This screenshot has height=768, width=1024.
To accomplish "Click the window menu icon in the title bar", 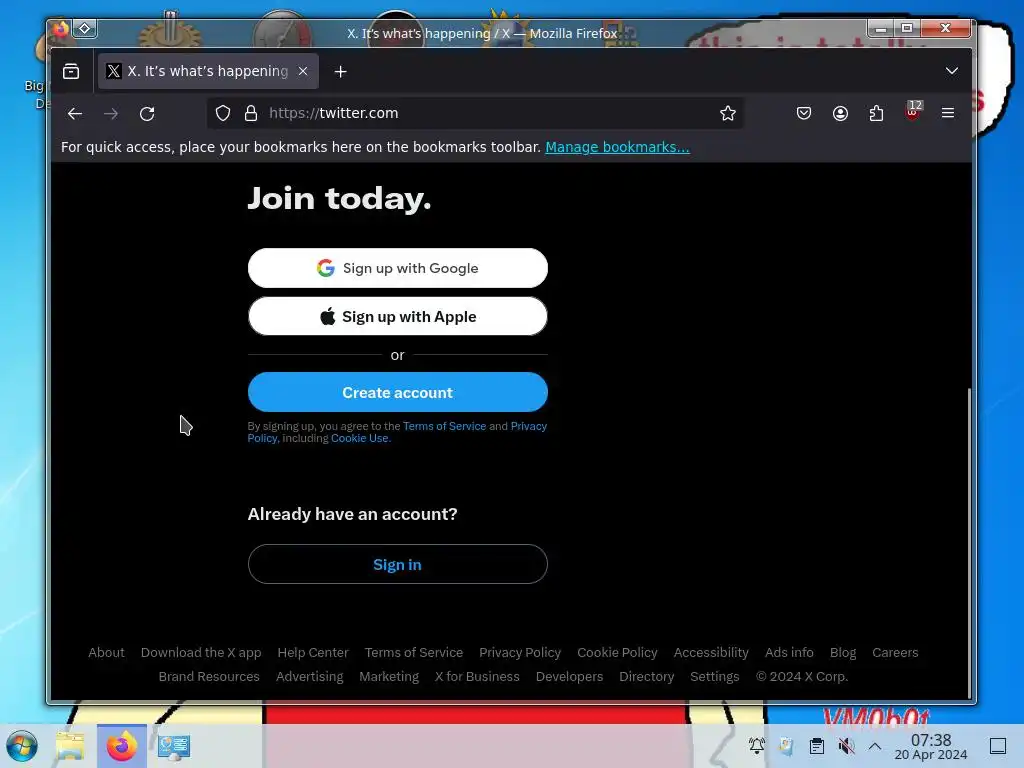I will tap(61, 29).
